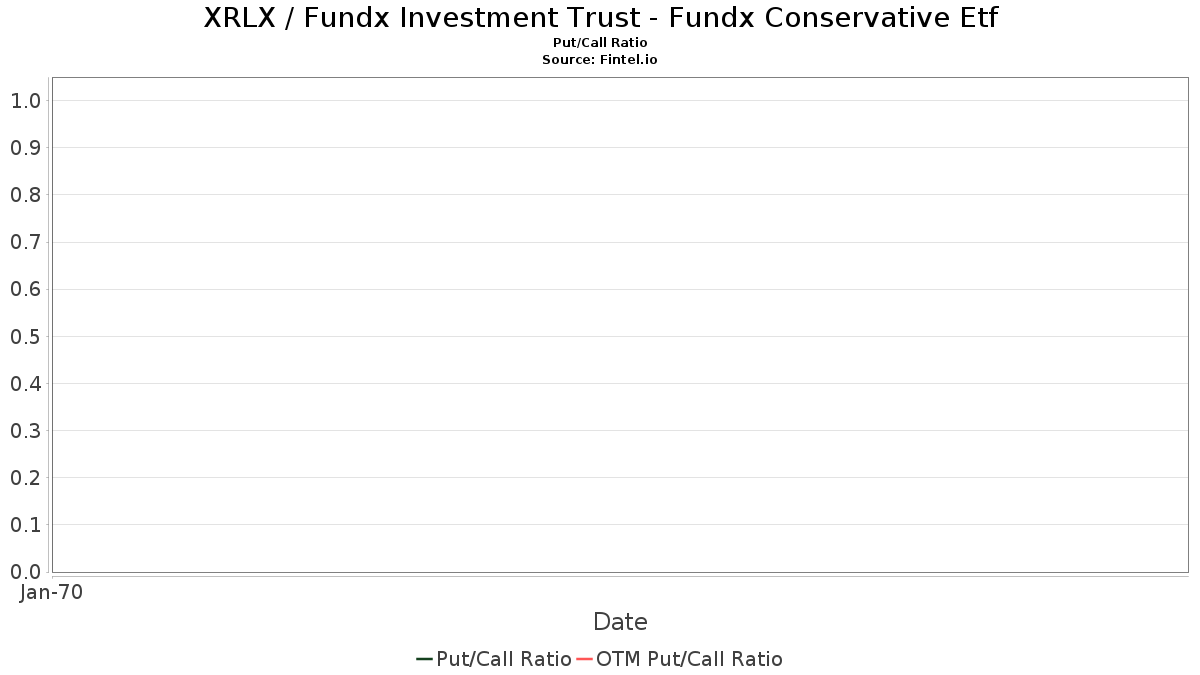Click the Jan-70 date axis label
Screen dimensions: 1200x675
(x=51, y=592)
